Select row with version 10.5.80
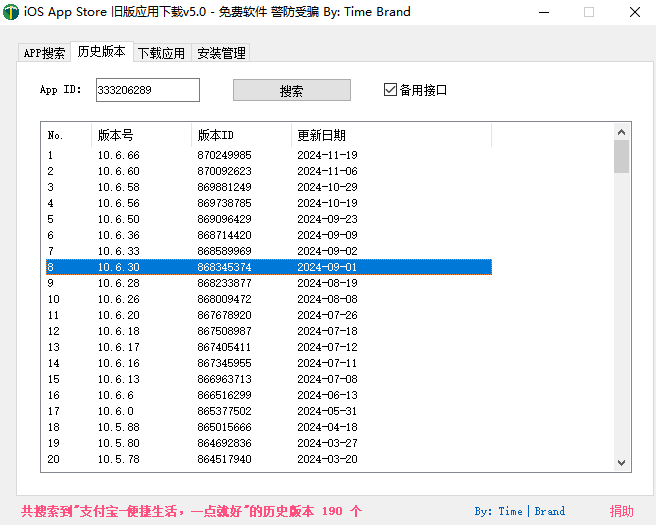 click(x=269, y=443)
